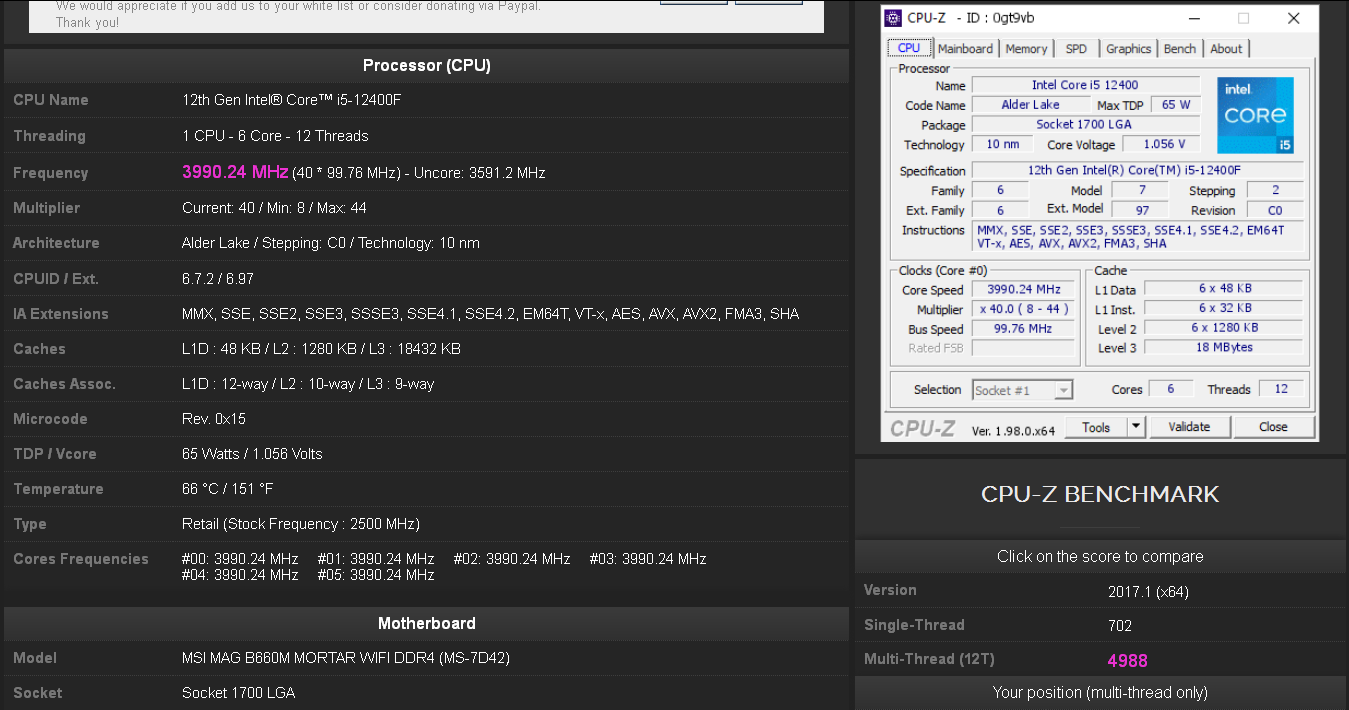This screenshot has width=1349, height=710.
Task: Click the Intel Core i5 logo badge
Action: (1256, 115)
